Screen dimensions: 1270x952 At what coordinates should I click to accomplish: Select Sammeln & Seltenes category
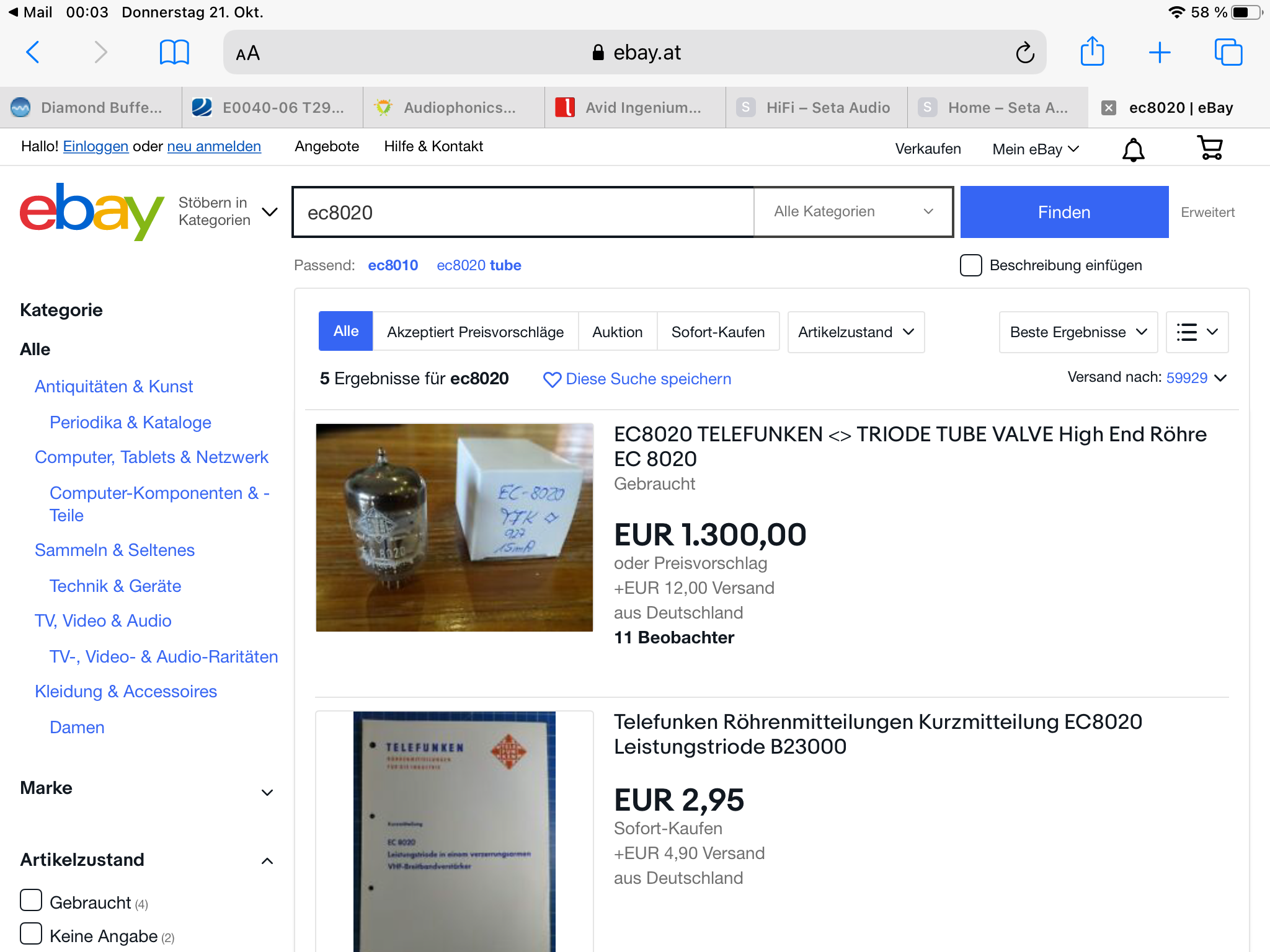click(x=115, y=550)
